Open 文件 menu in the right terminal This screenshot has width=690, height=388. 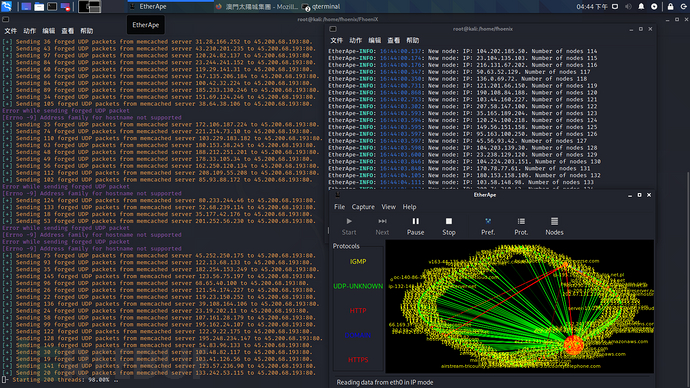tap(336, 40)
